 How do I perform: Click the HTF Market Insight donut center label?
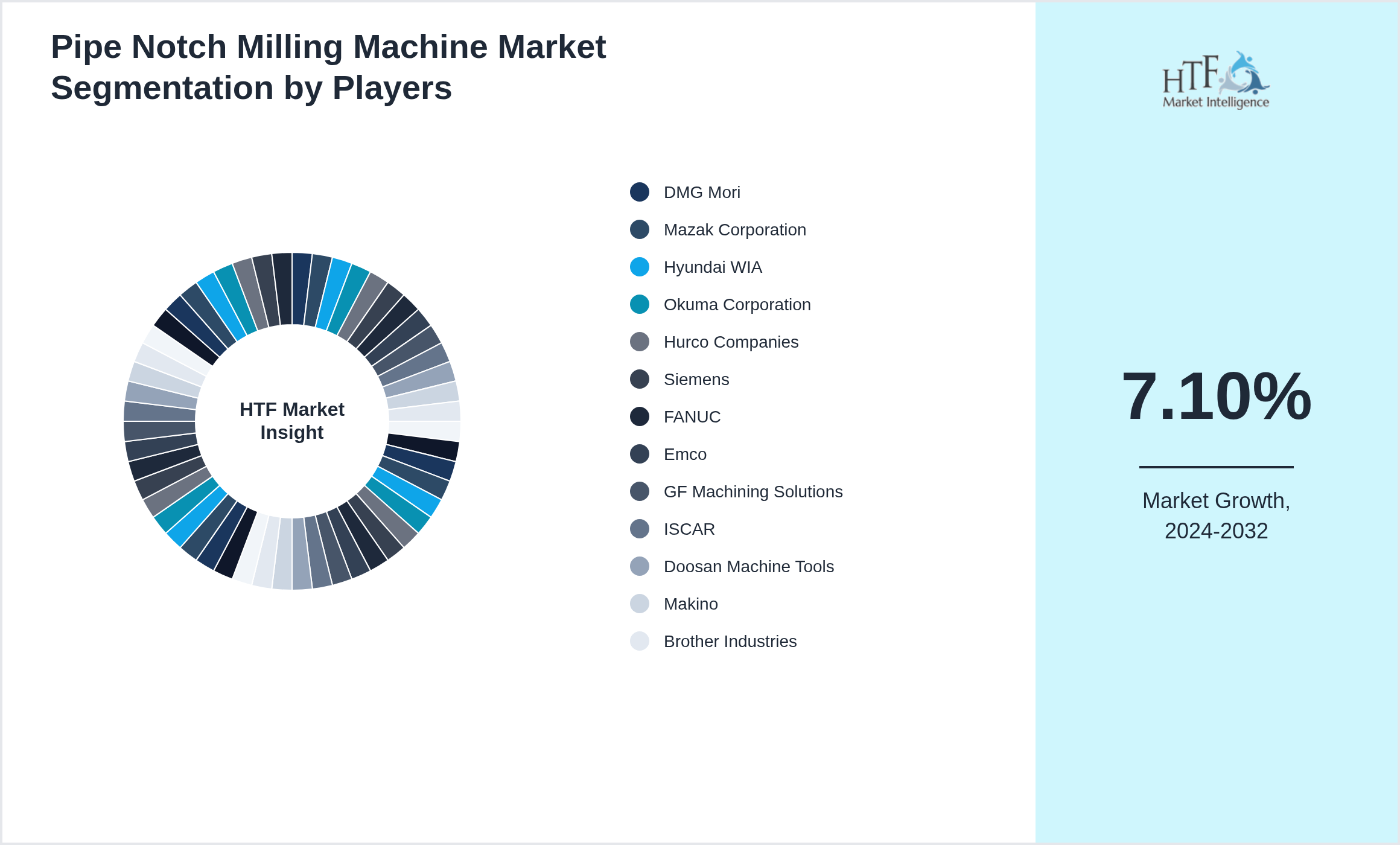(x=292, y=421)
